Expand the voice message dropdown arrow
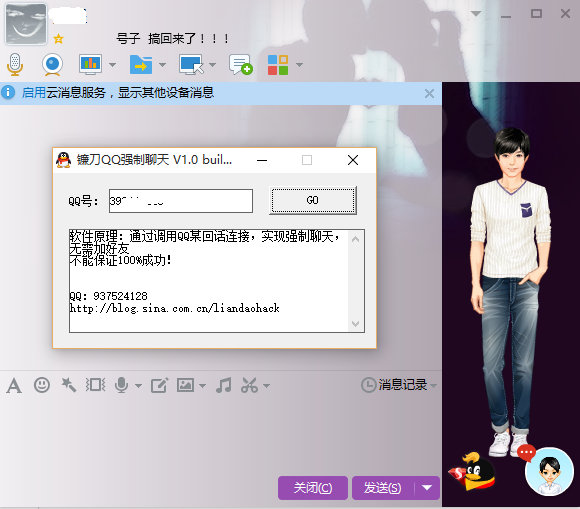The height and width of the screenshot is (509, 580). click(138, 386)
